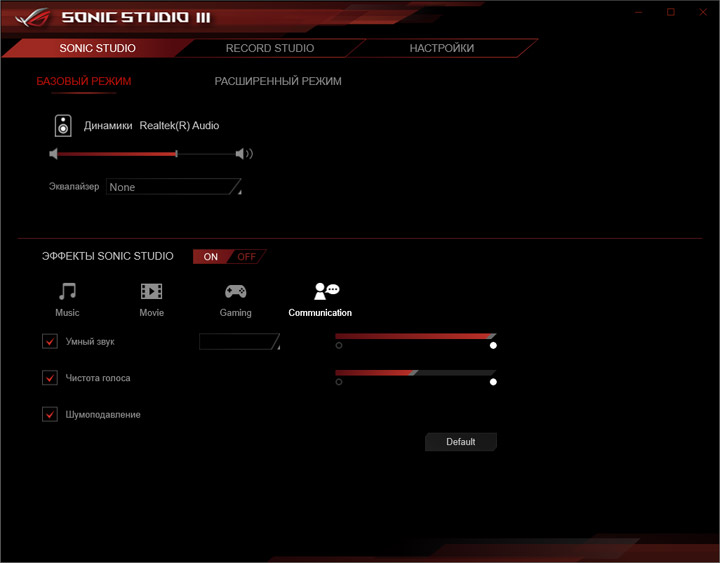Viewport: 720px width, 563px height.
Task: Click the Умный звук label
Action: 90,342
